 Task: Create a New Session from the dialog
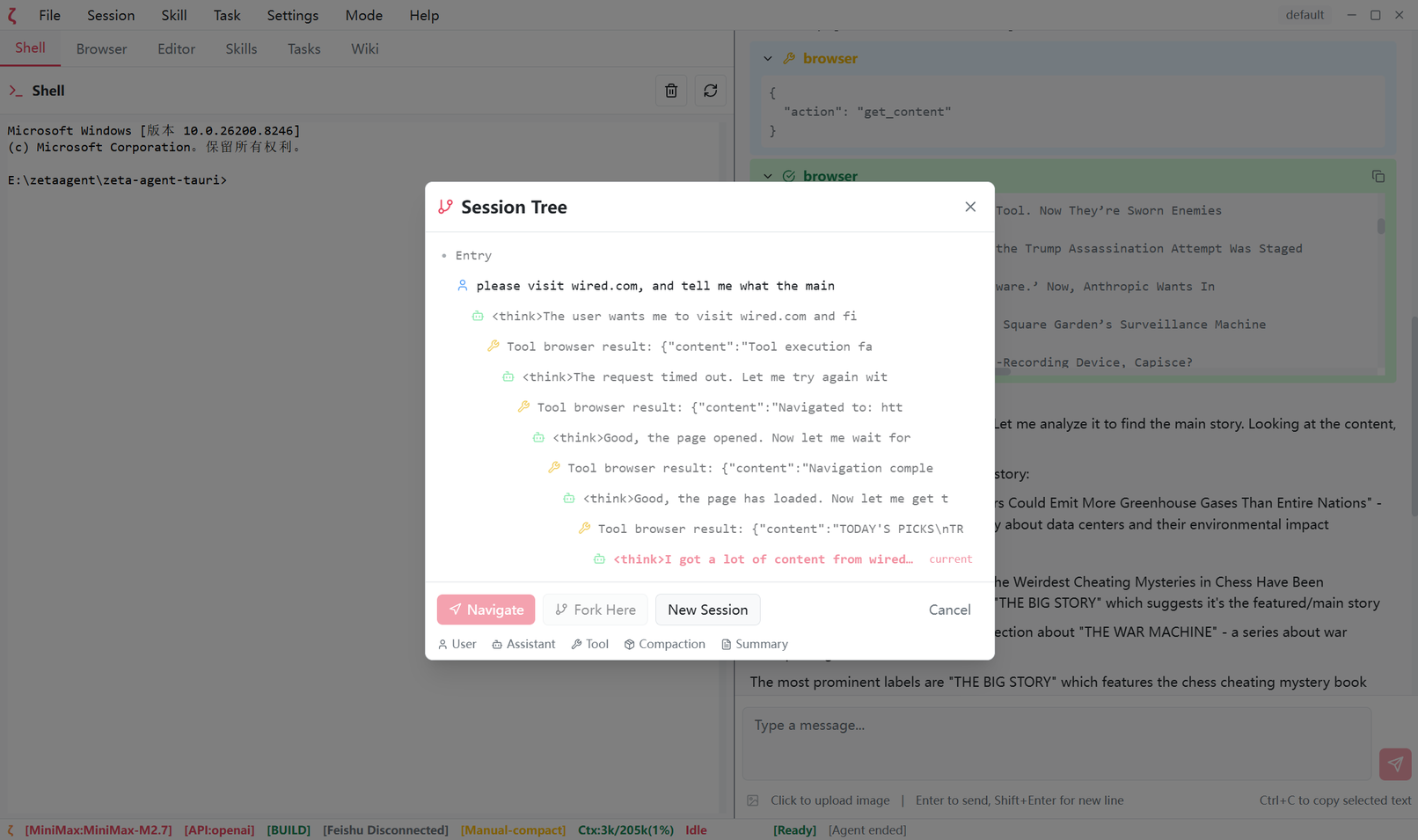point(707,609)
